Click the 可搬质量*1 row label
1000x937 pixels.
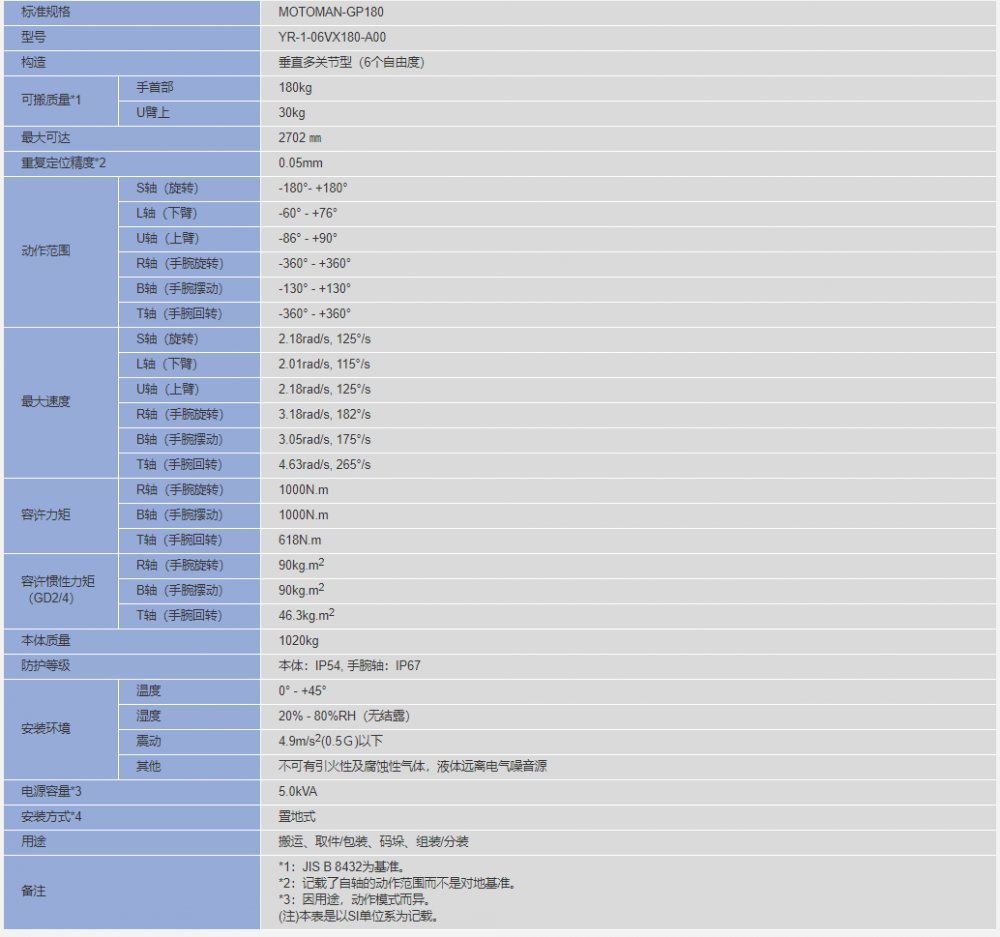[51, 100]
